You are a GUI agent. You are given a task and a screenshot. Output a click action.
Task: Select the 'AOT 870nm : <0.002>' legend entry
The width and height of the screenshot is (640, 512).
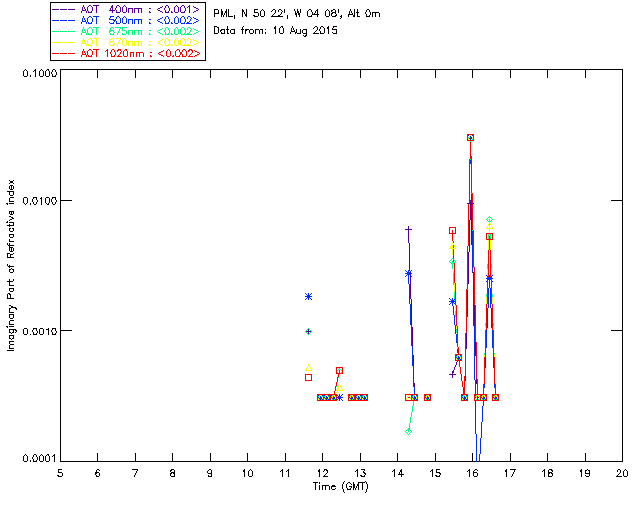pyautogui.click(x=128, y=42)
